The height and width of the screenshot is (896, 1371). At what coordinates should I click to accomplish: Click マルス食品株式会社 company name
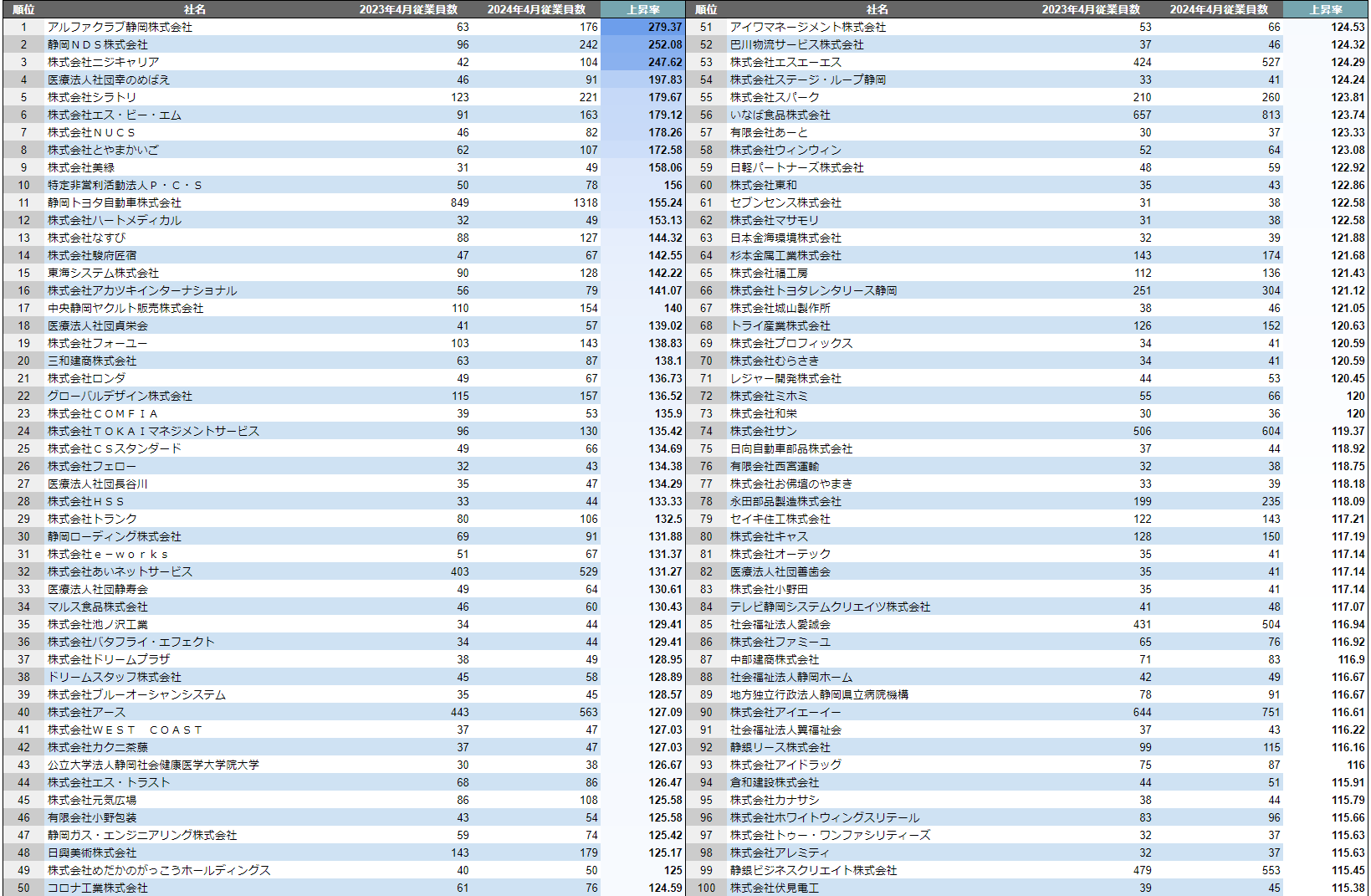click(97, 607)
